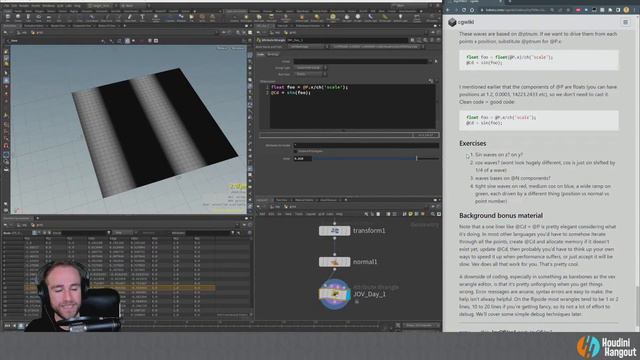Toggle bypass flag on transform1 node
Viewport: 640px width, 360px height.
point(322,231)
